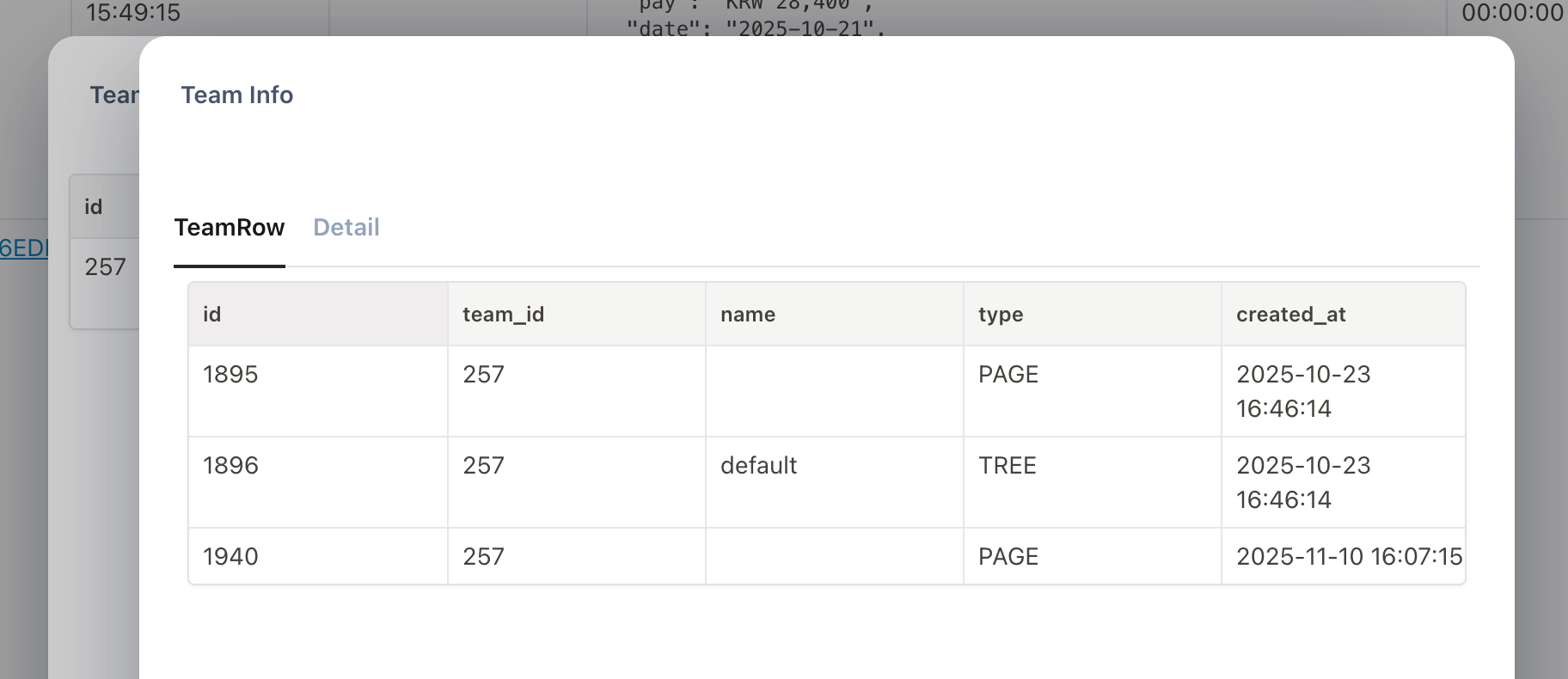Image resolution: width=1568 pixels, height=679 pixels.
Task: Click the type column header
Action: click(x=1093, y=315)
